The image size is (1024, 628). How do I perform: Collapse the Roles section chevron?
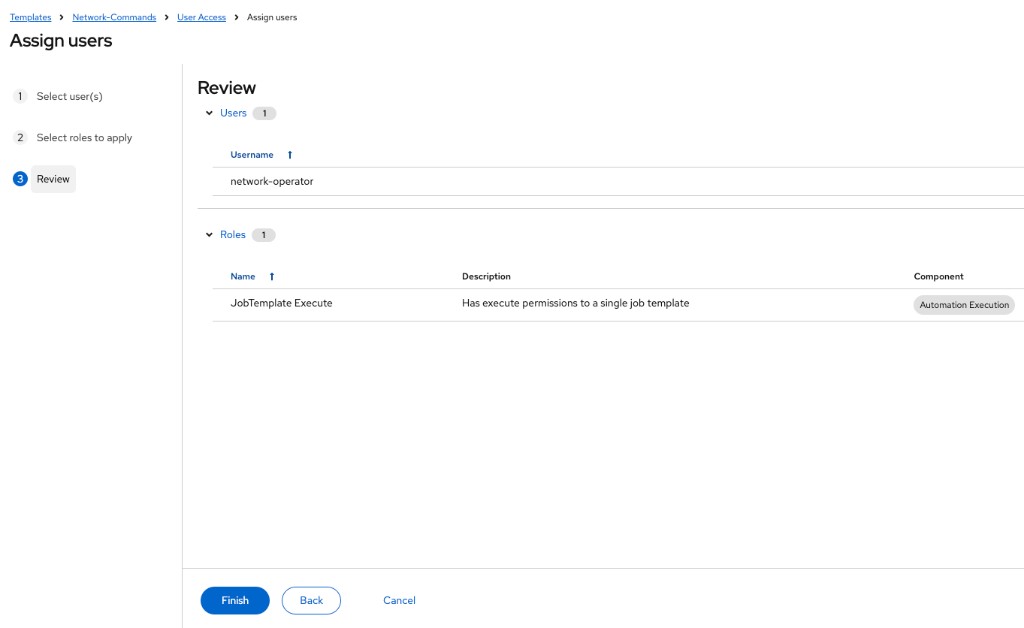coord(209,234)
